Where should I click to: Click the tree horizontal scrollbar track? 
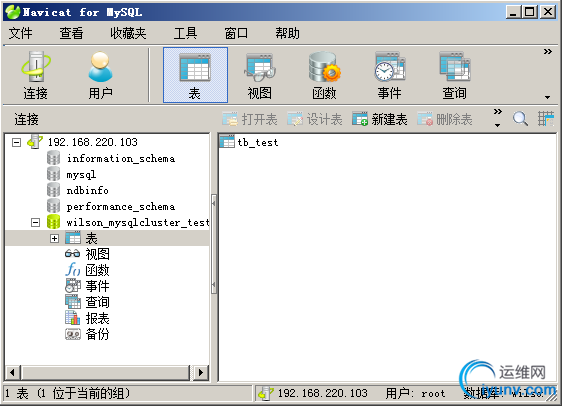[106, 373]
